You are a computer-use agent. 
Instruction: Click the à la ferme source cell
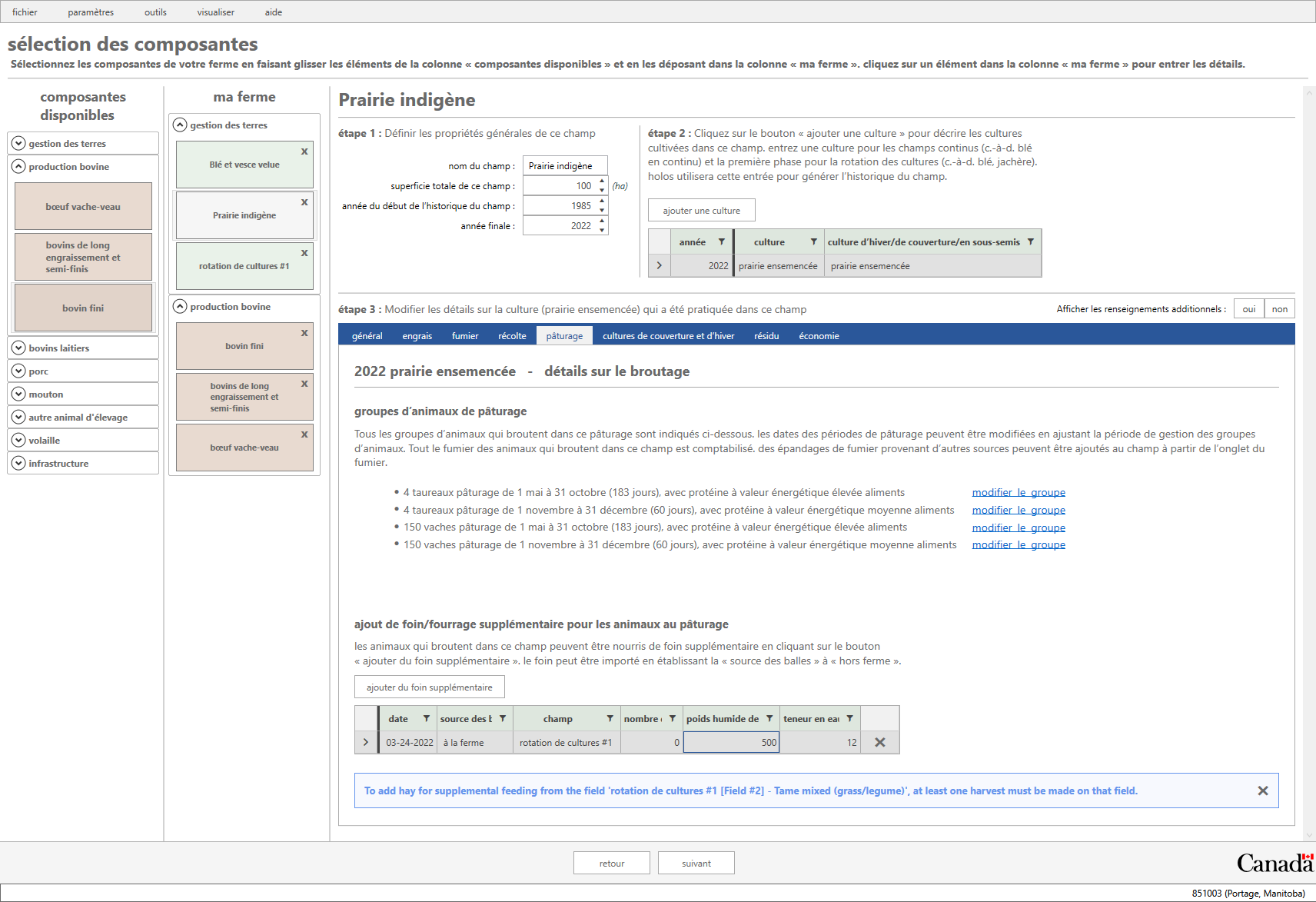(475, 742)
